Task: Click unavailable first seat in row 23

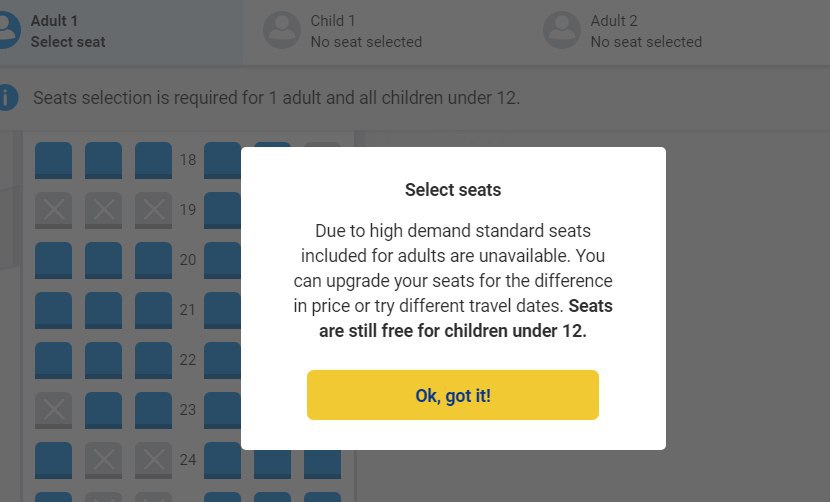Action: [x=53, y=410]
